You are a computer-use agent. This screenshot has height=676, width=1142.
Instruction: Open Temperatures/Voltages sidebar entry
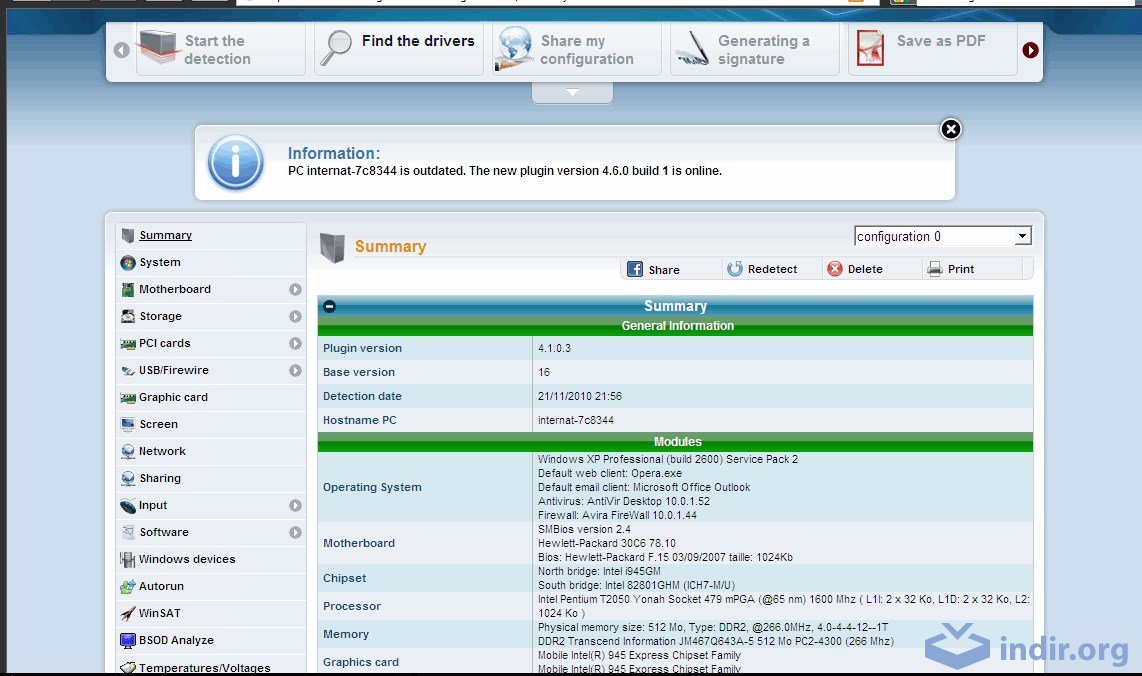pos(205,667)
